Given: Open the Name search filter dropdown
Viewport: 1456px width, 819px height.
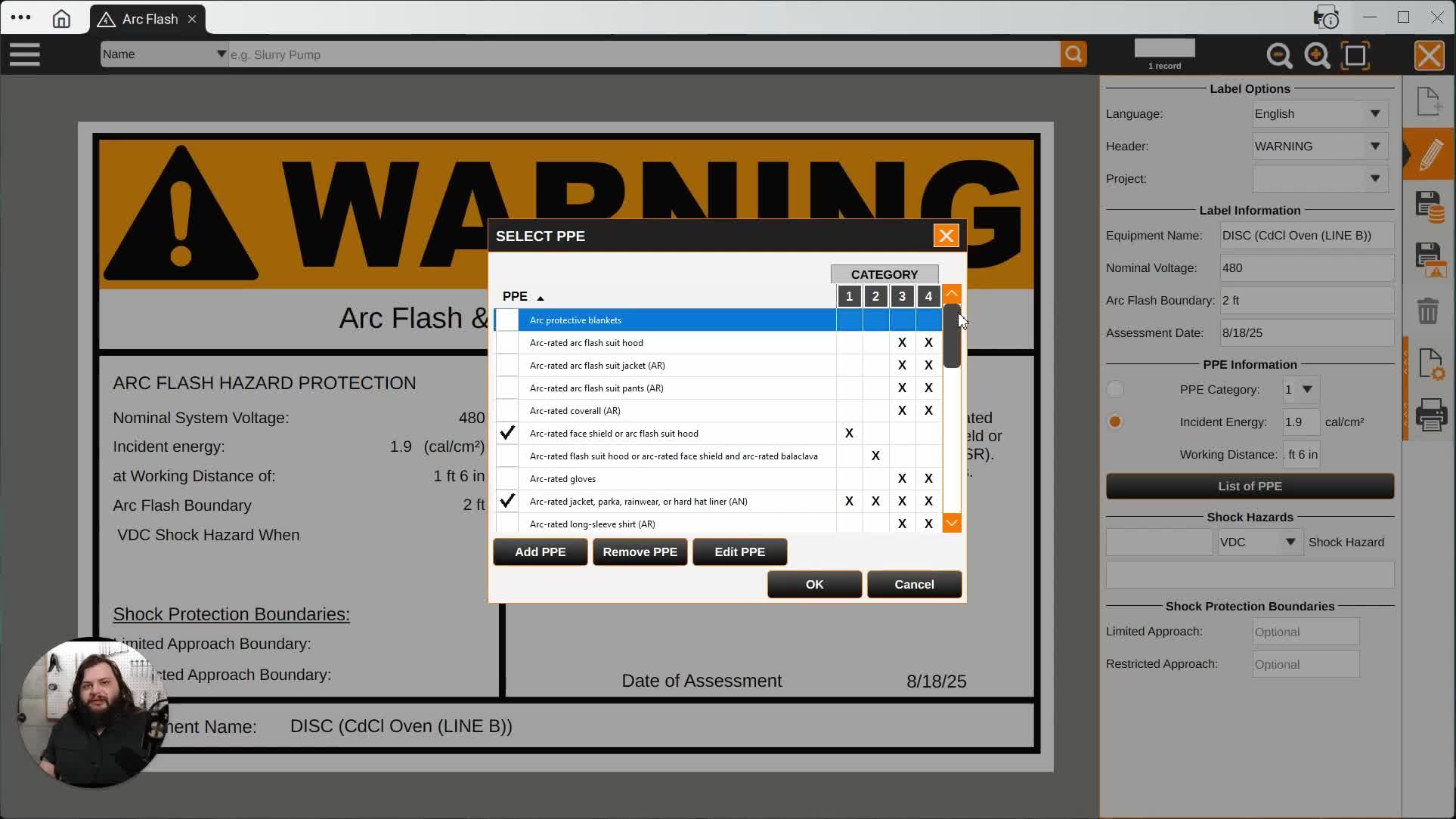Looking at the screenshot, I should [x=165, y=54].
